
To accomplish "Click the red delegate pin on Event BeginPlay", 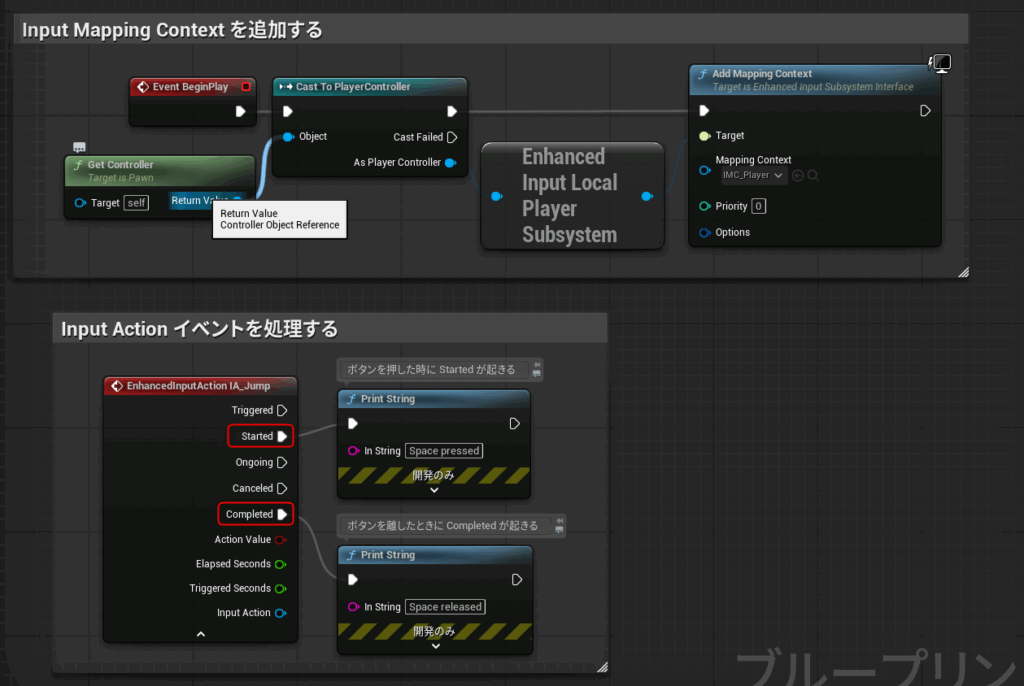I will click(245, 87).
